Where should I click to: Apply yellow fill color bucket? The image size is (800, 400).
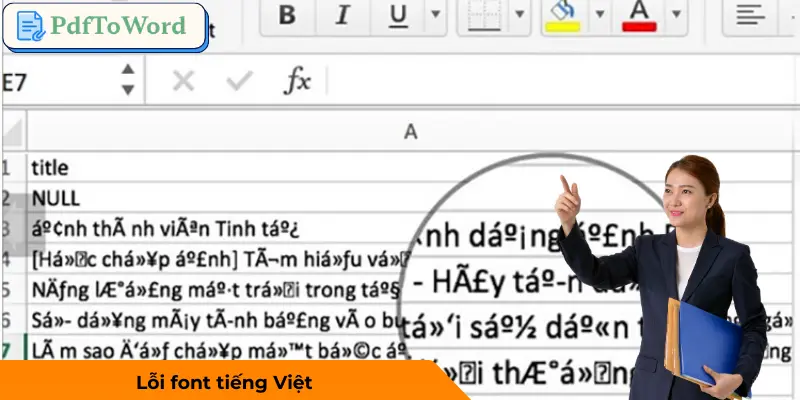[562, 15]
